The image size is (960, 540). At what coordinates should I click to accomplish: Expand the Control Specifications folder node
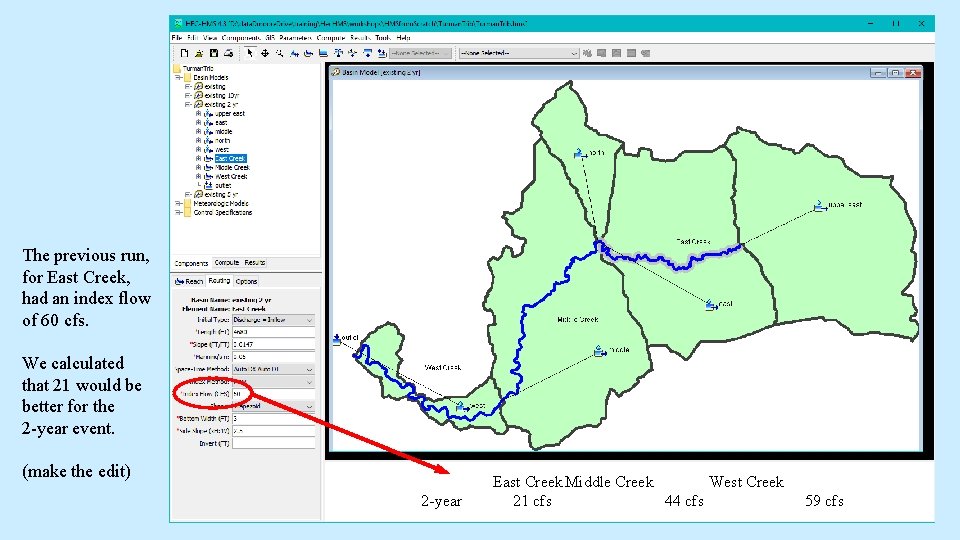[178, 213]
